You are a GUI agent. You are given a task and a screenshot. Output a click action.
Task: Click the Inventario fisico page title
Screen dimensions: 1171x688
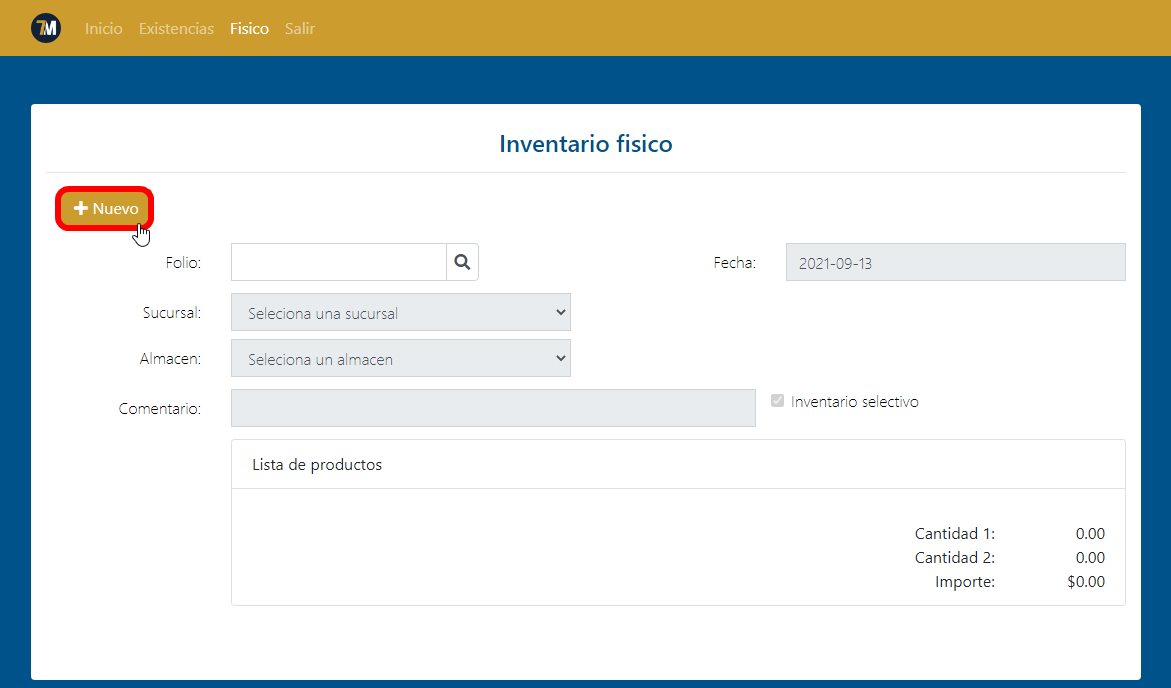[585, 144]
